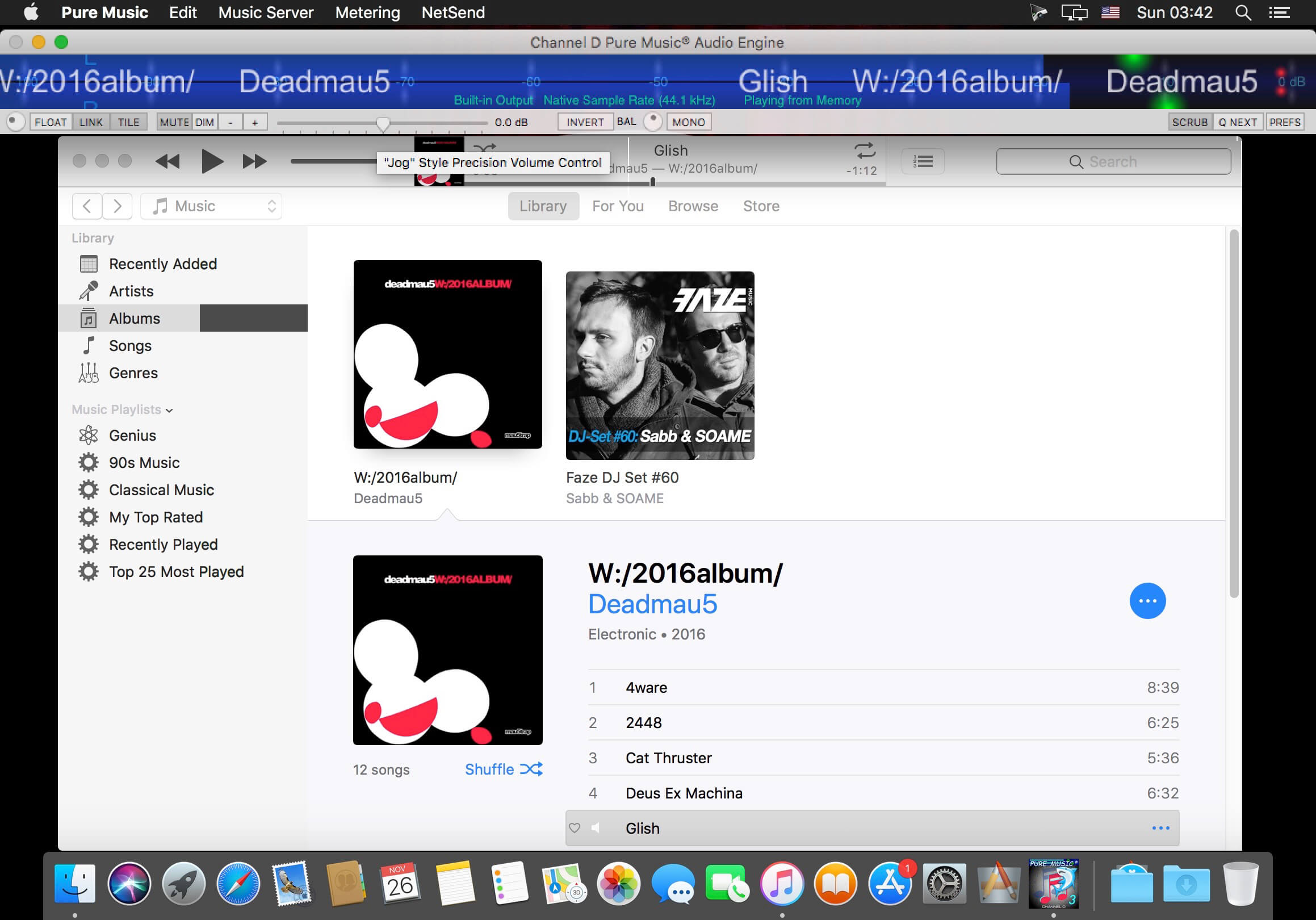1316x920 pixels.
Task: Select Albums in the sidebar
Action: click(183, 318)
